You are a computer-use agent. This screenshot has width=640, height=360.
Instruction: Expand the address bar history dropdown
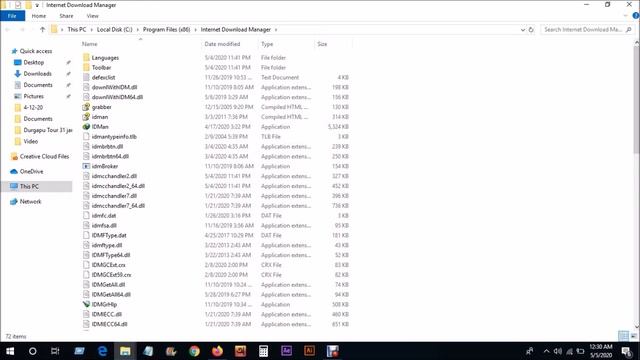[x=522, y=29]
